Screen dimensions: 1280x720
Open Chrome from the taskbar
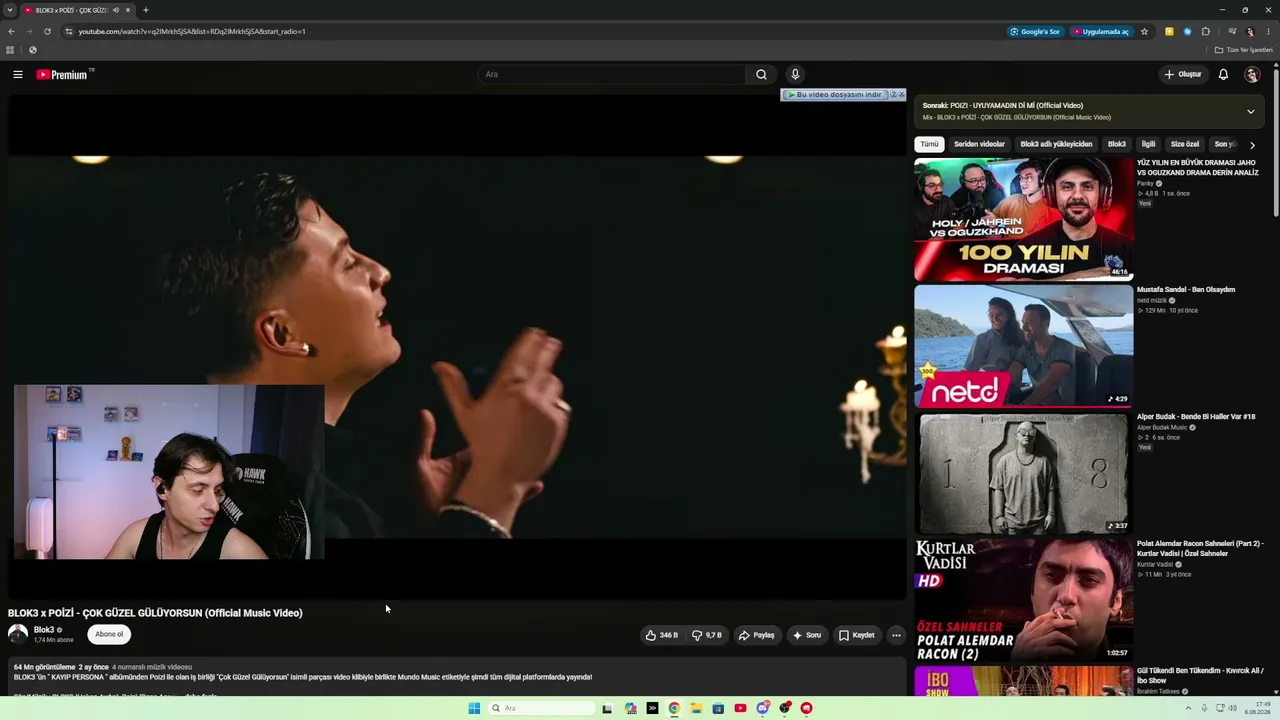(x=674, y=708)
